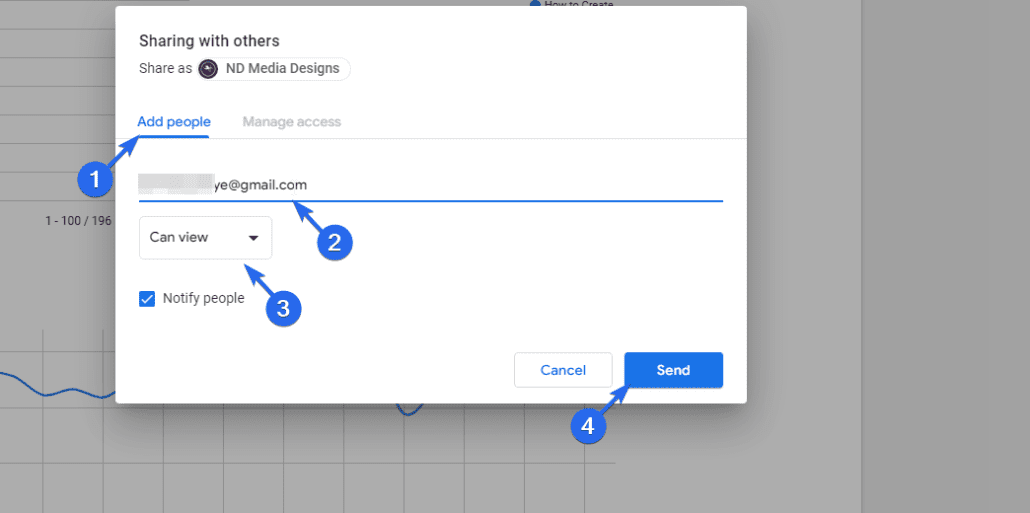Click the Send button
The width and height of the screenshot is (1030, 513).
pos(673,370)
